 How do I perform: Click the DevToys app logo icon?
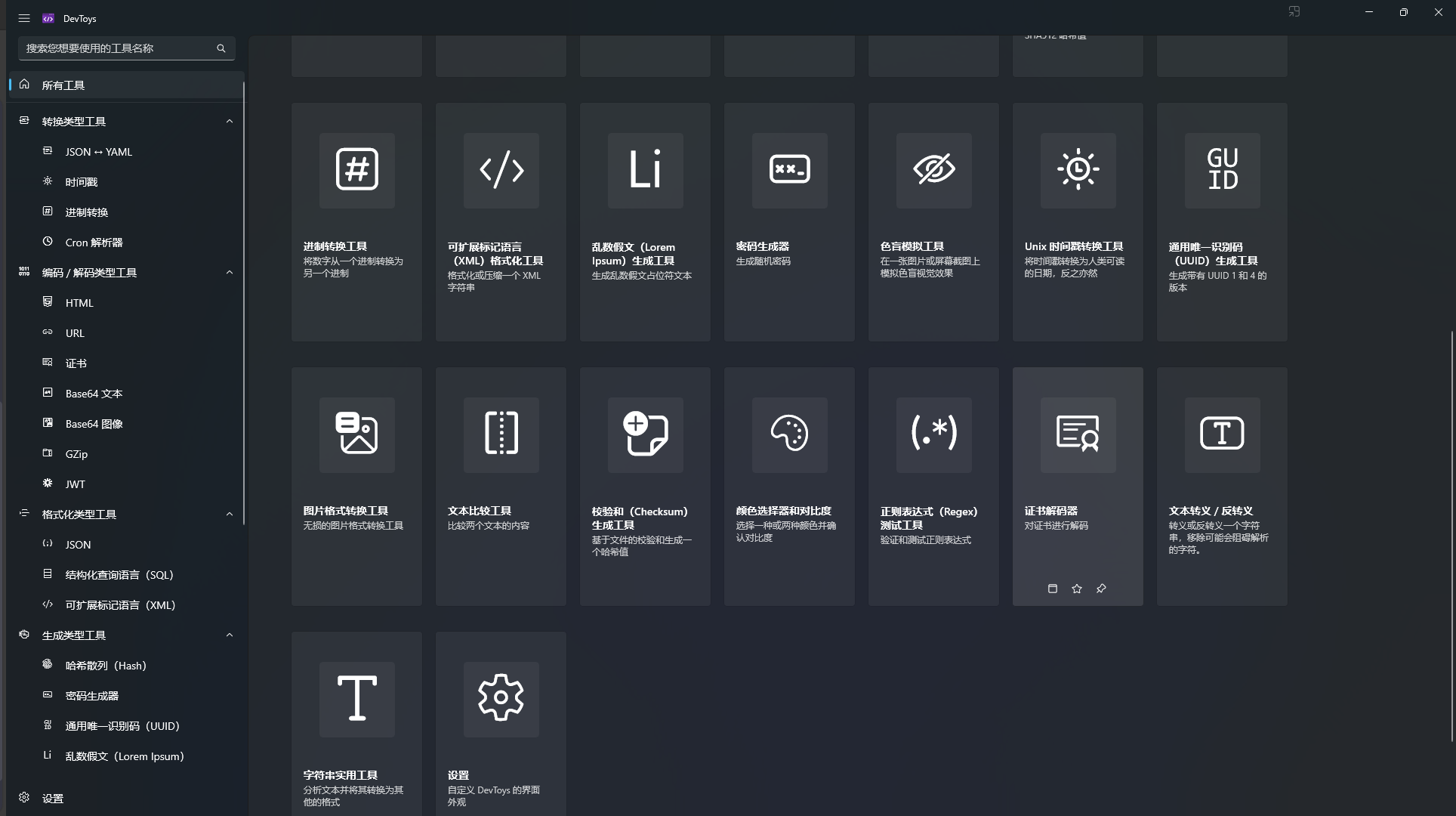click(48, 18)
